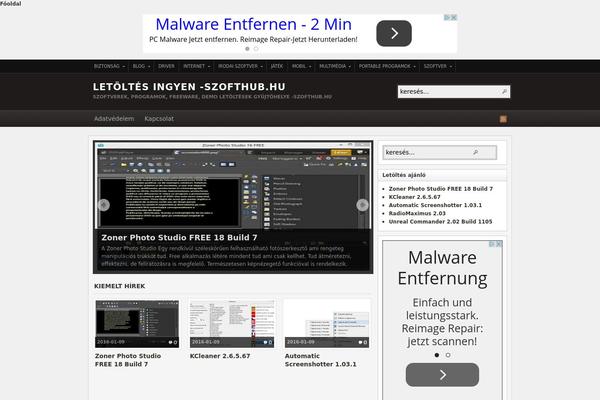Viewport: 600px width, 400px height.
Task: Open Zoner Photo Studio link in Letöltés ajánló
Action: [x=440, y=189]
